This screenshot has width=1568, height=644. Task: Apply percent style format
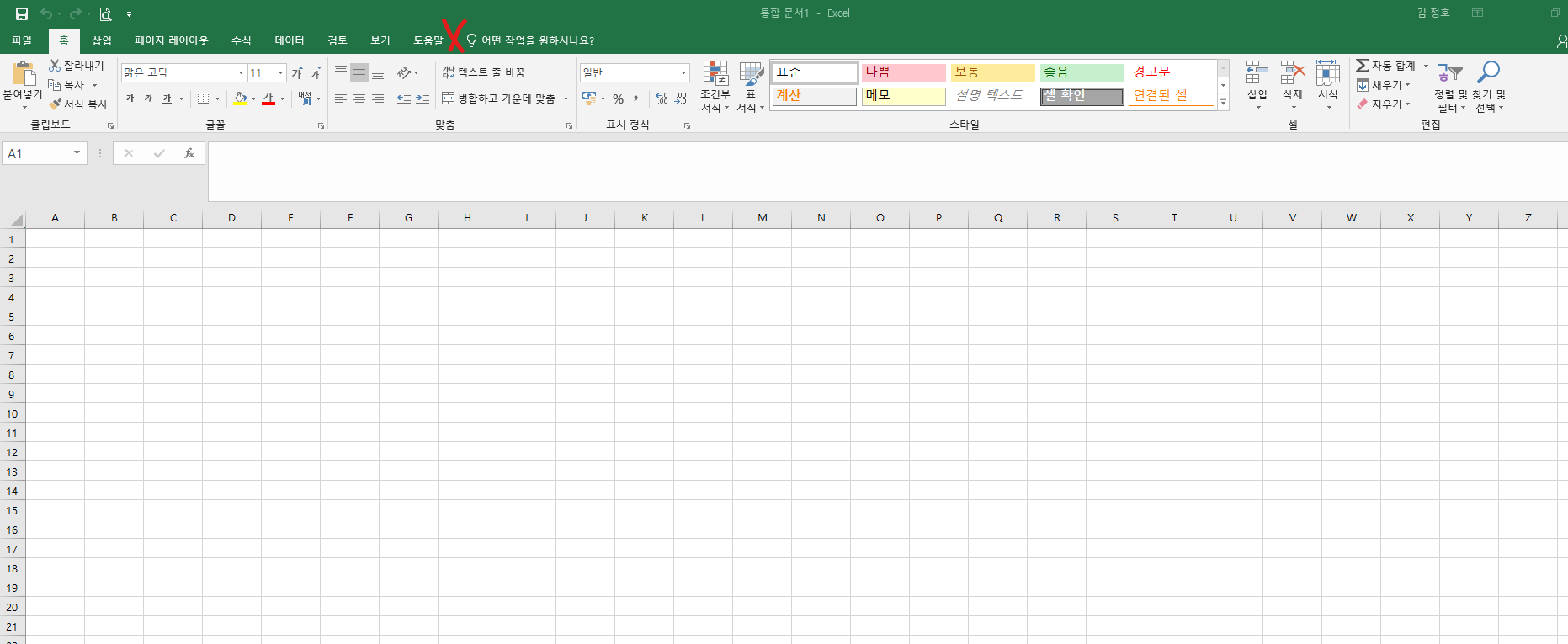pyautogui.click(x=619, y=98)
